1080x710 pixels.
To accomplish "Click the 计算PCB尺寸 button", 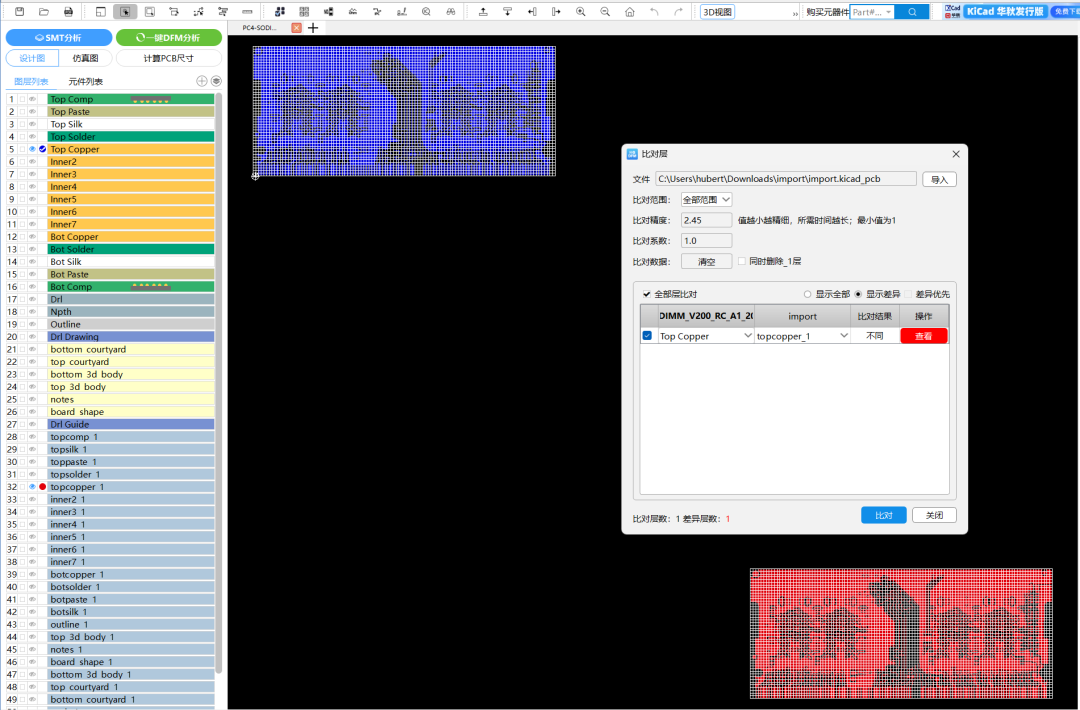I will [169, 58].
